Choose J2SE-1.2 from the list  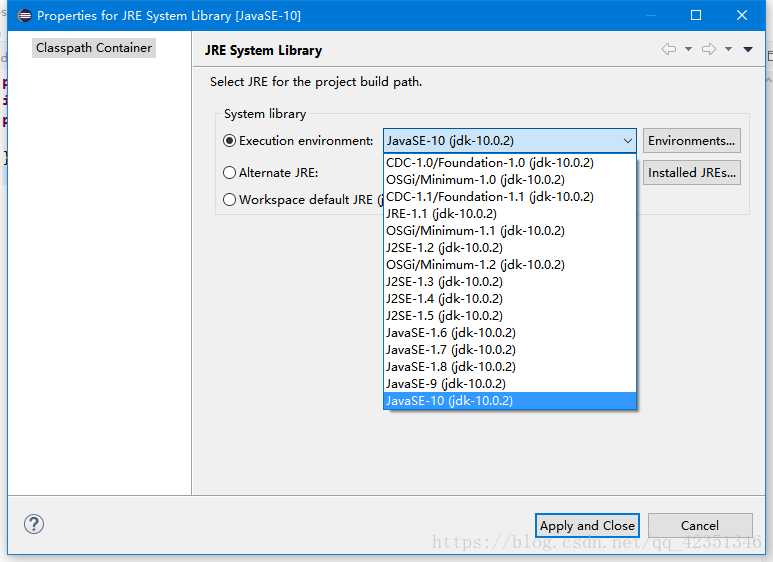point(510,248)
